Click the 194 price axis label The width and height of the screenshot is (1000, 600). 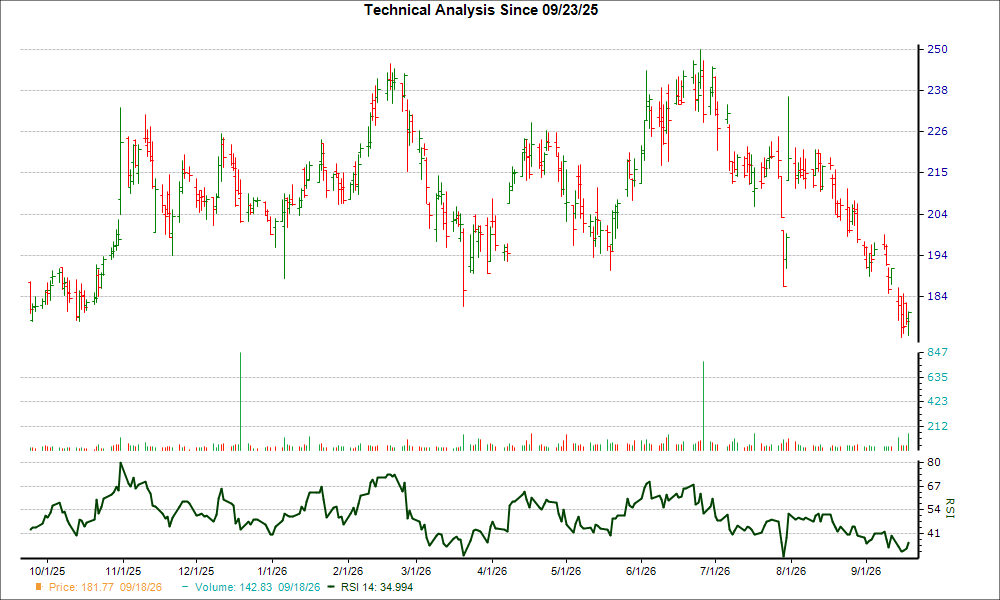(x=937, y=255)
